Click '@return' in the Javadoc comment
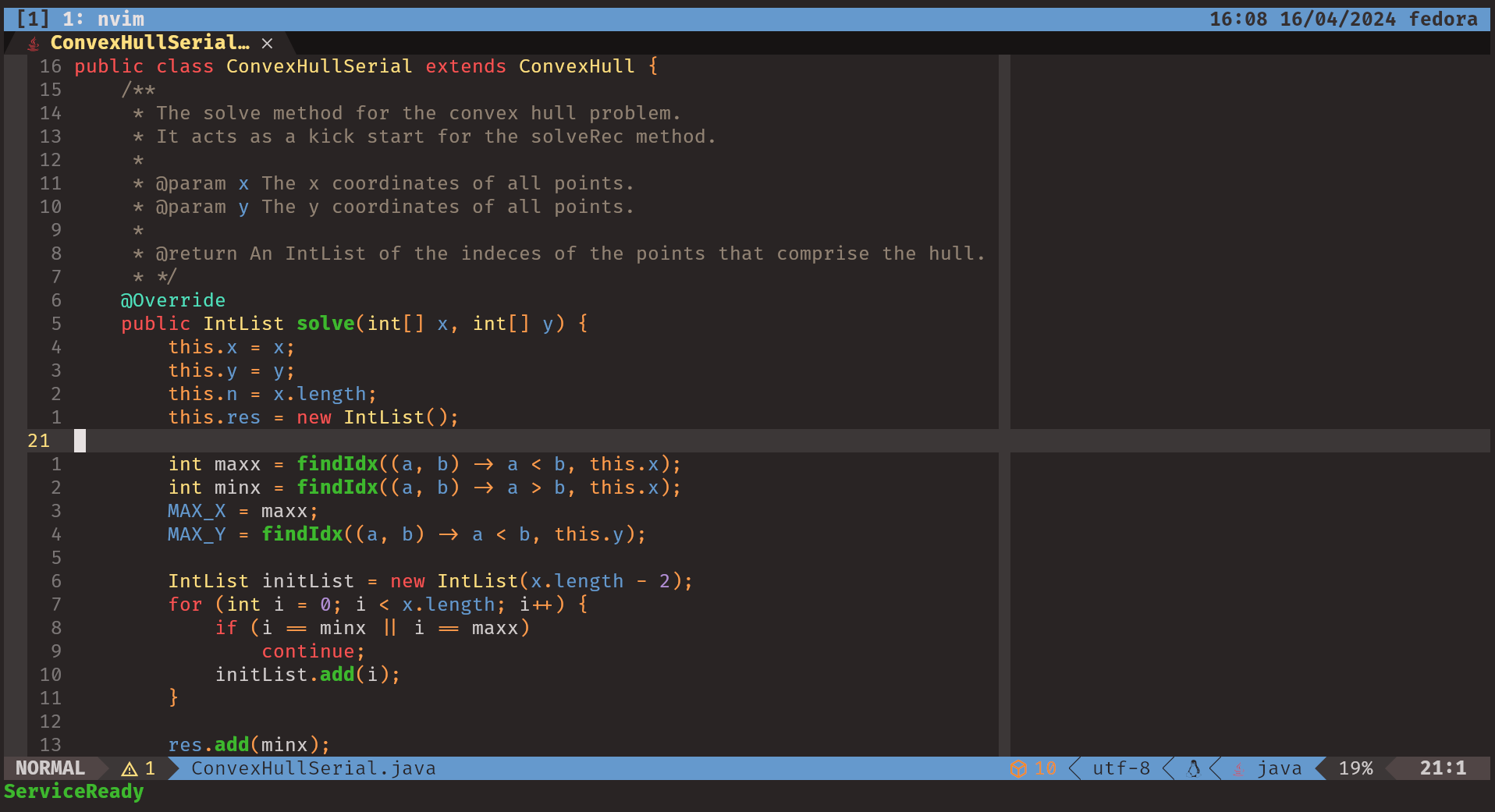Image resolution: width=1495 pixels, height=812 pixels. (x=197, y=254)
